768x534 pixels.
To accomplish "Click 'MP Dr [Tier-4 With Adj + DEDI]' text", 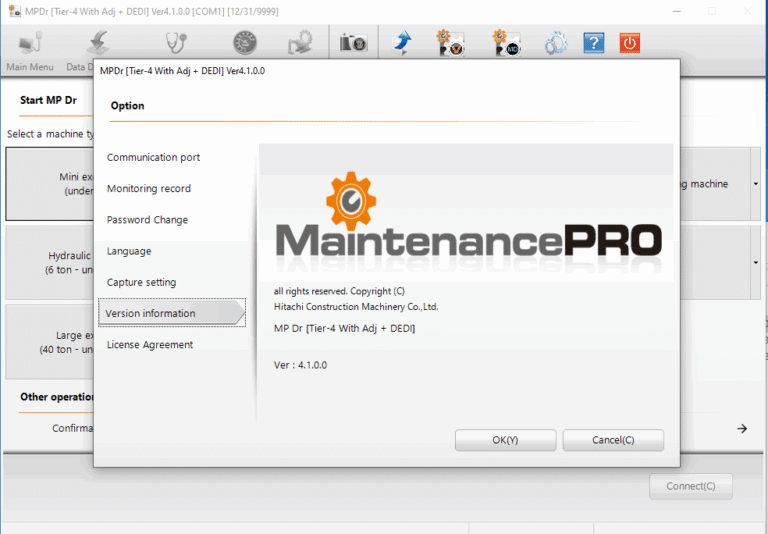I will (344, 328).
